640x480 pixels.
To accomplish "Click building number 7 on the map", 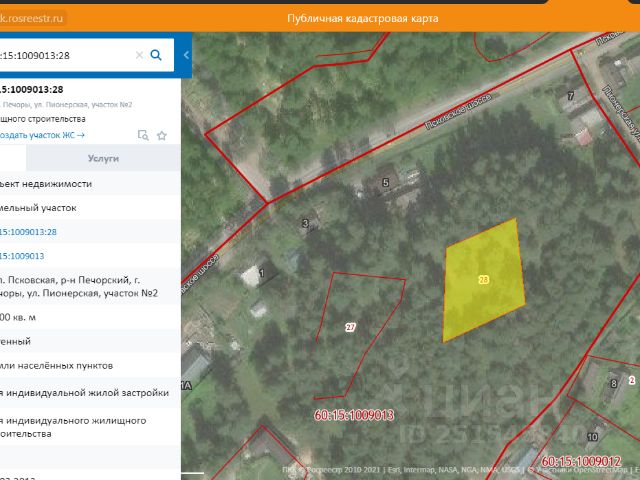I will click(x=571, y=96).
